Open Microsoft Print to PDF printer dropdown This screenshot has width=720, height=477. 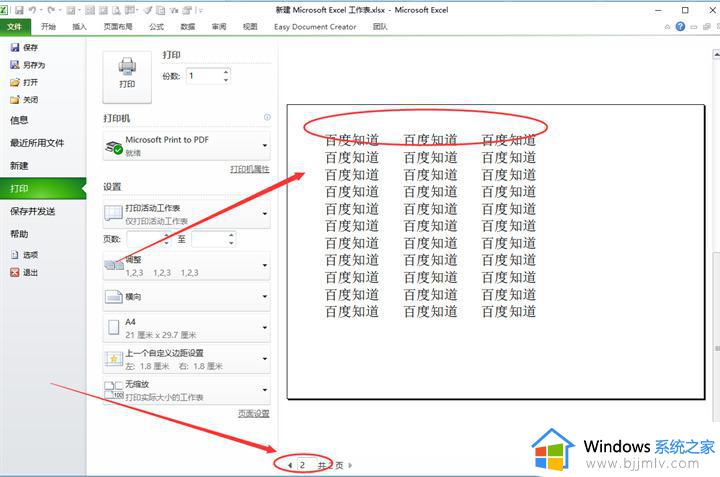point(186,146)
